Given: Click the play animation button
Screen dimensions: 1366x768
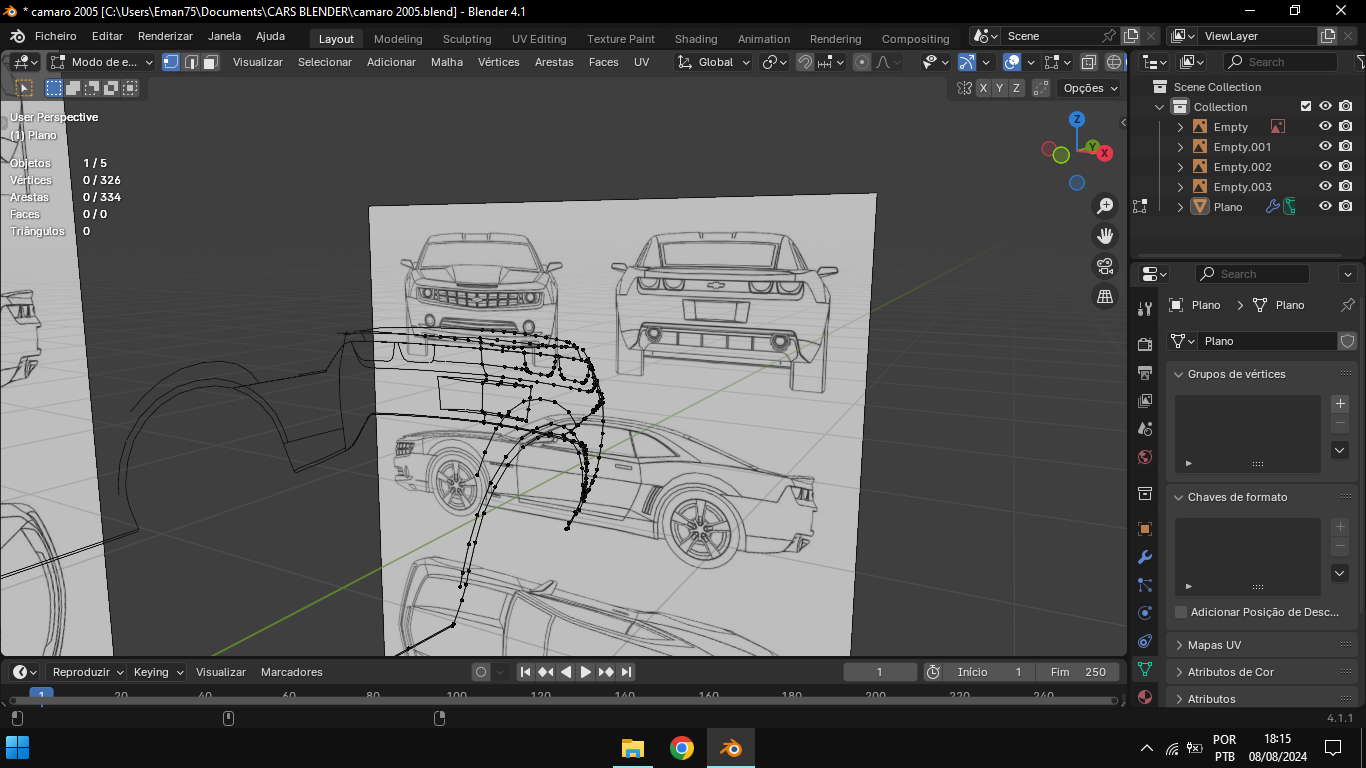Looking at the screenshot, I should pyautogui.click(x=586, y=672).
